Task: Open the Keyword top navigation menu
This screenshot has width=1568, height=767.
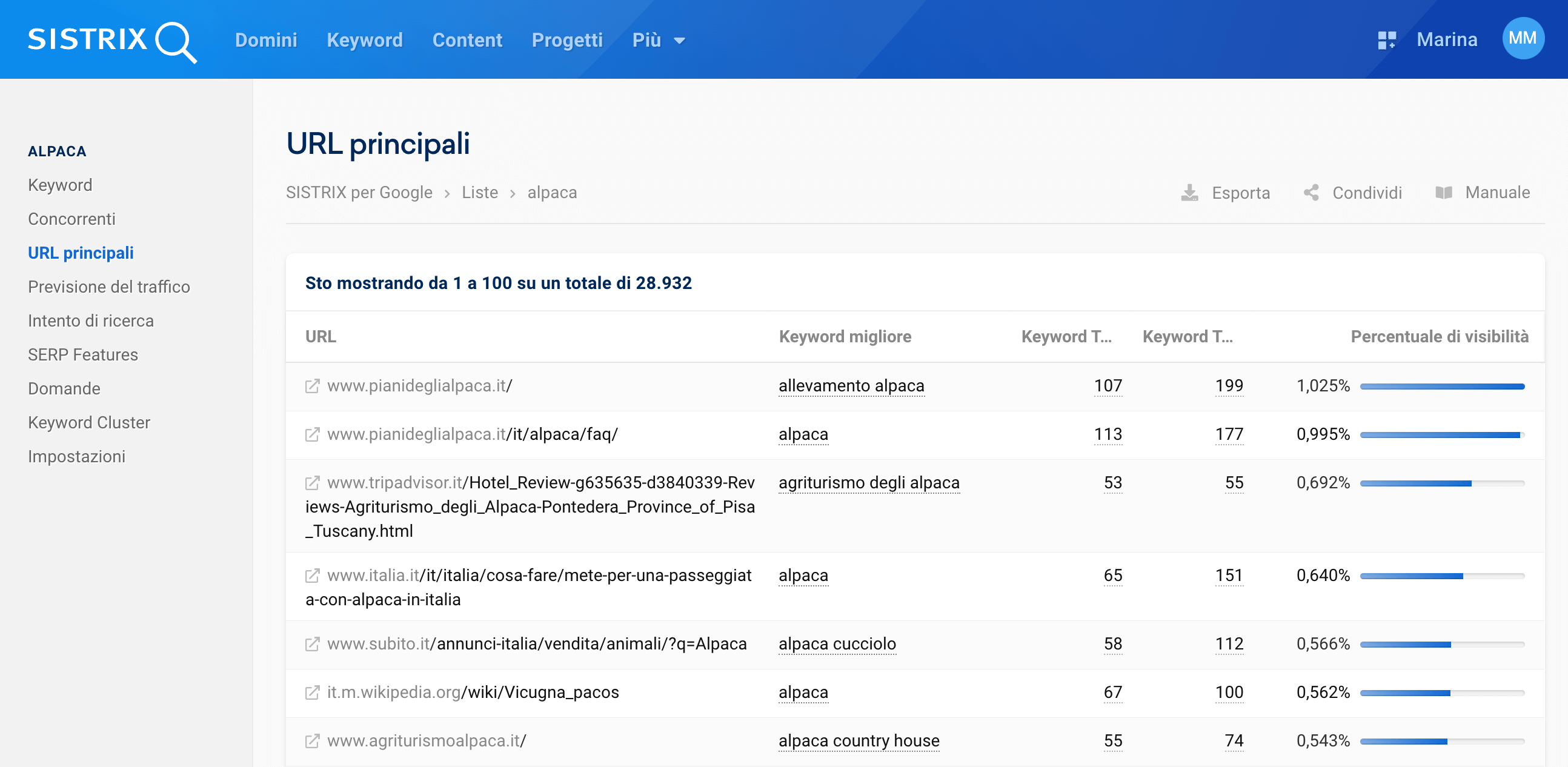Action: click(x=365, y=40)
